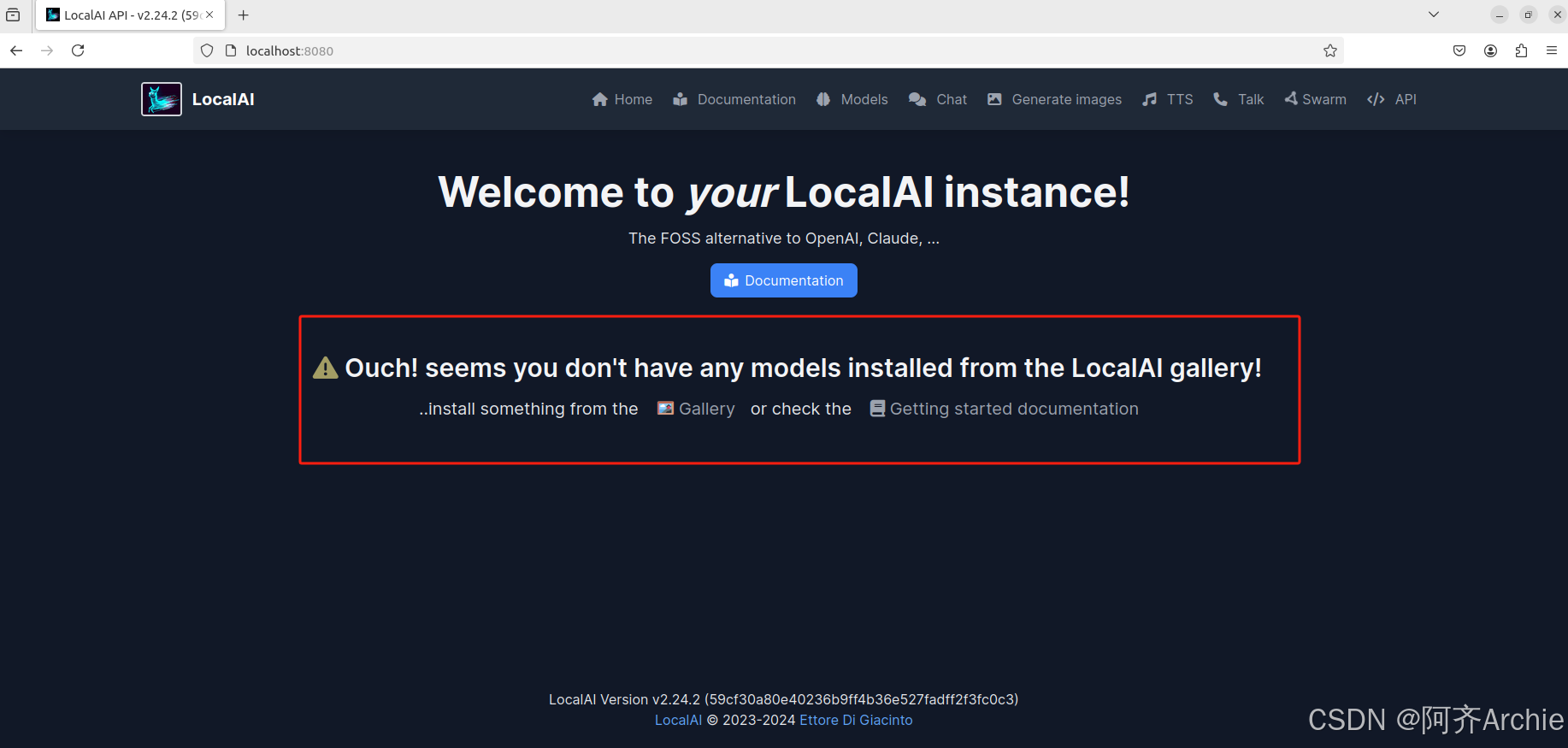Click the LocalAI logo image

162,99
